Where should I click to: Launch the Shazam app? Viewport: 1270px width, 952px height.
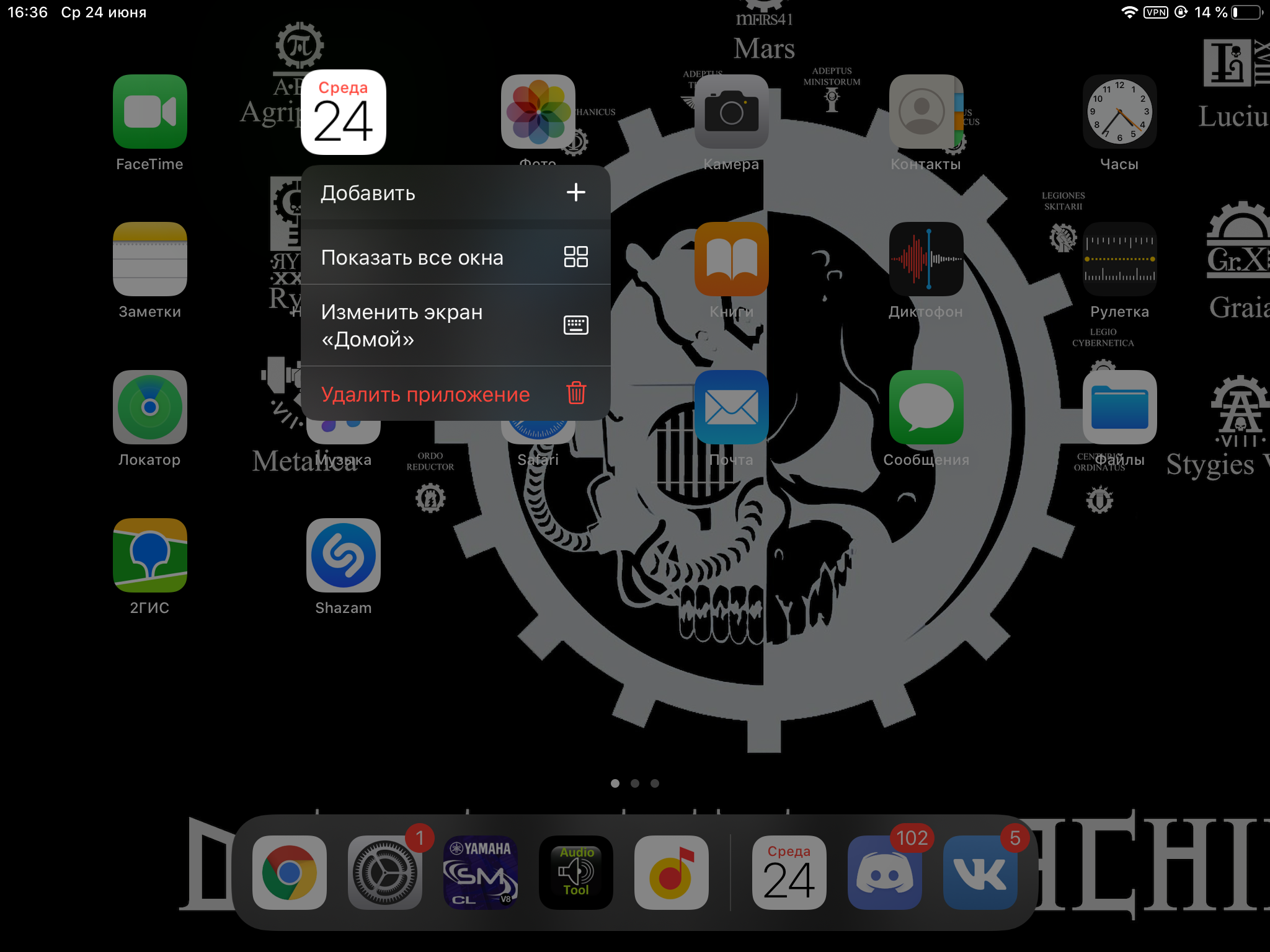click(x=343, y=555)
